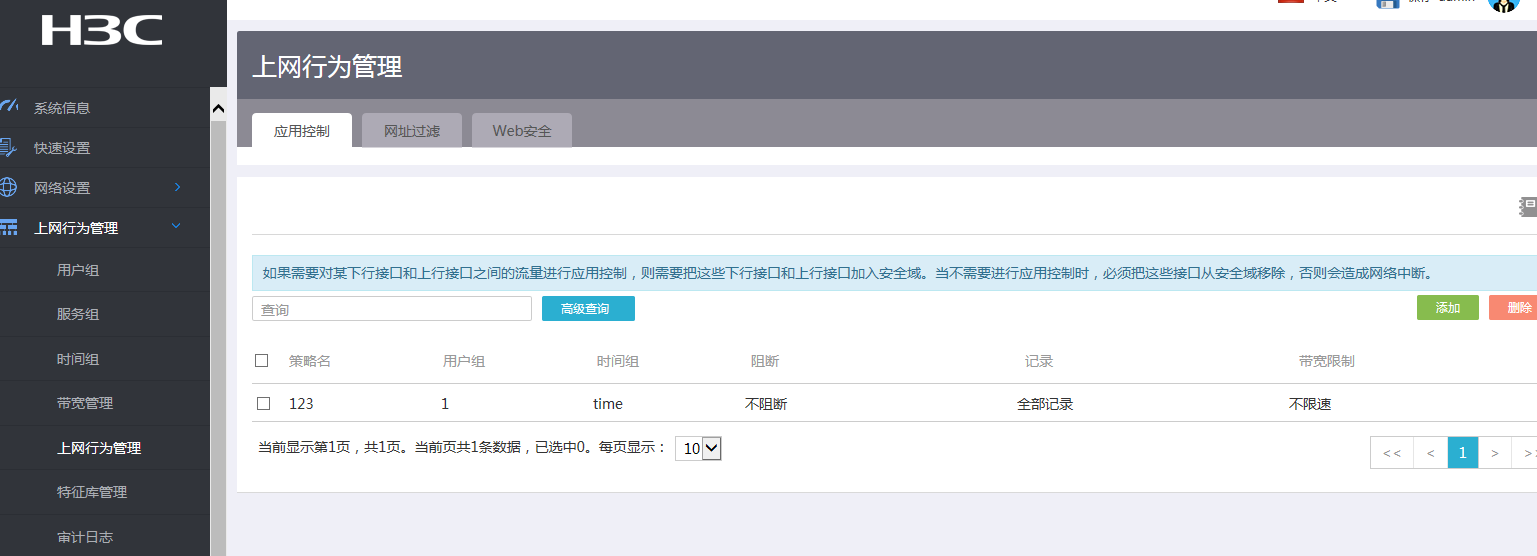
Task: Click the 不限速 cell
Action: point(1310,404)
